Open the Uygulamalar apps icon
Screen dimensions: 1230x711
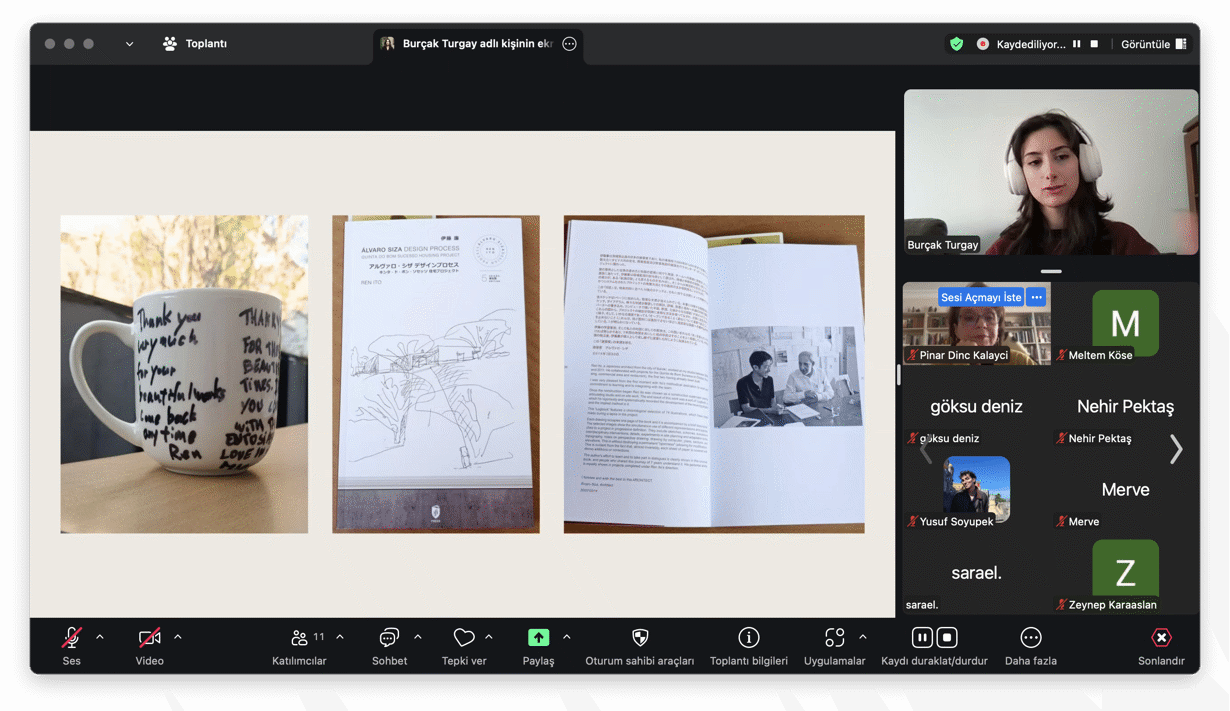[x=834, y=638]
